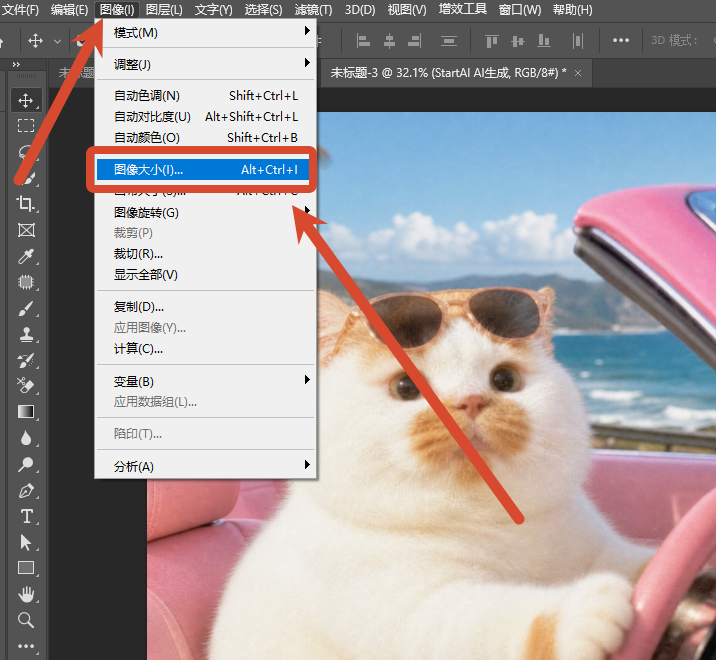The image size is (716, 660).
Task: Select the Spot Healing Brush tool
Action: 26,282
